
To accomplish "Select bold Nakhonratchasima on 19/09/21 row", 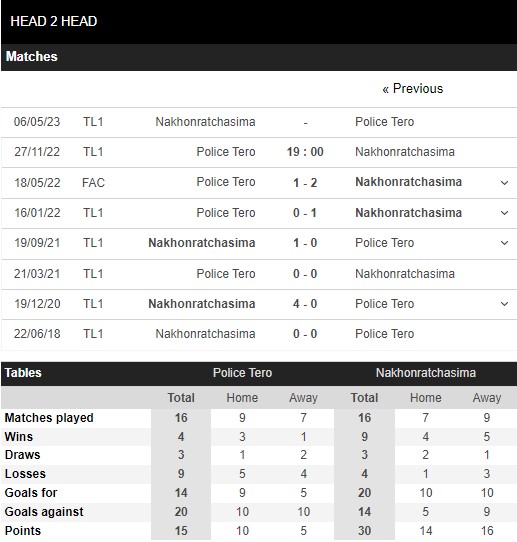I will coord(202,243).
